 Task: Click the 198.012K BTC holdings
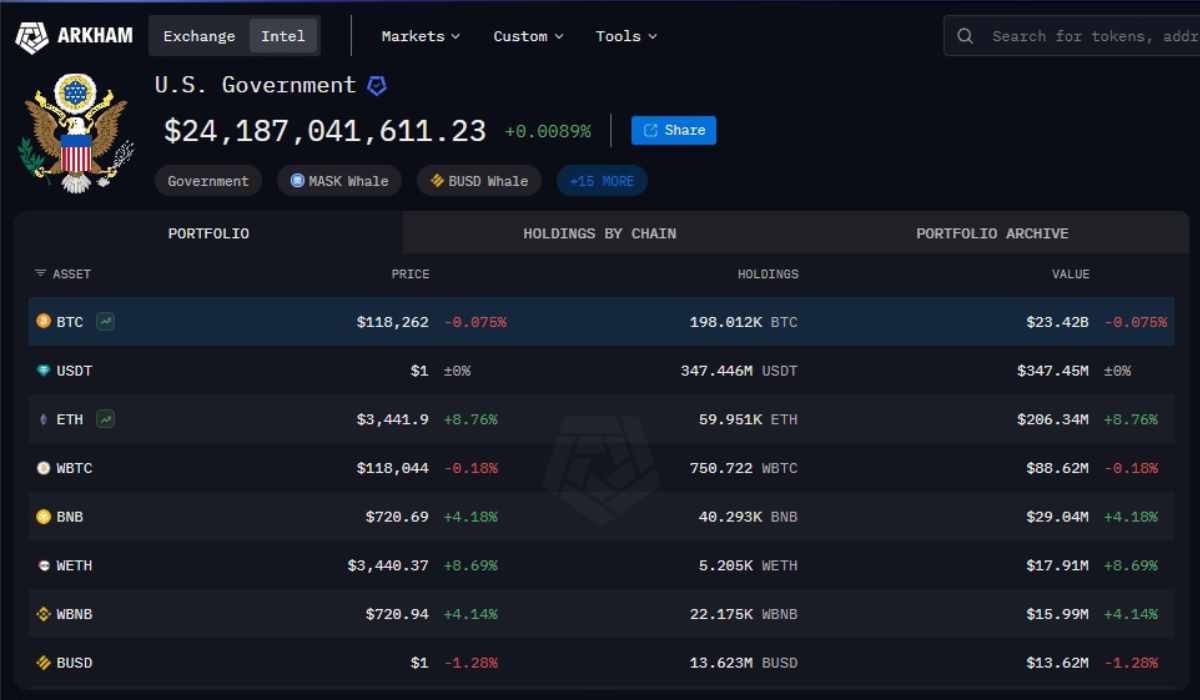coord(744,322)
